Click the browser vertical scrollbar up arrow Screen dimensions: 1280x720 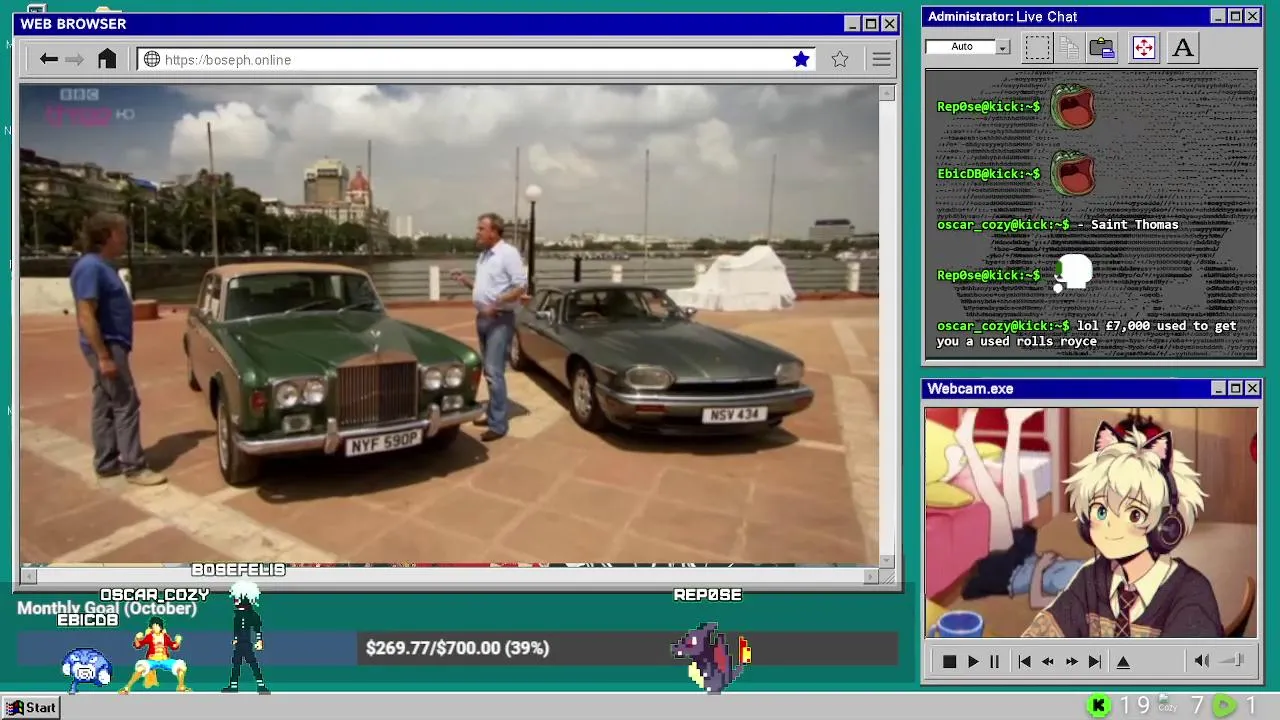click(886, 93)
